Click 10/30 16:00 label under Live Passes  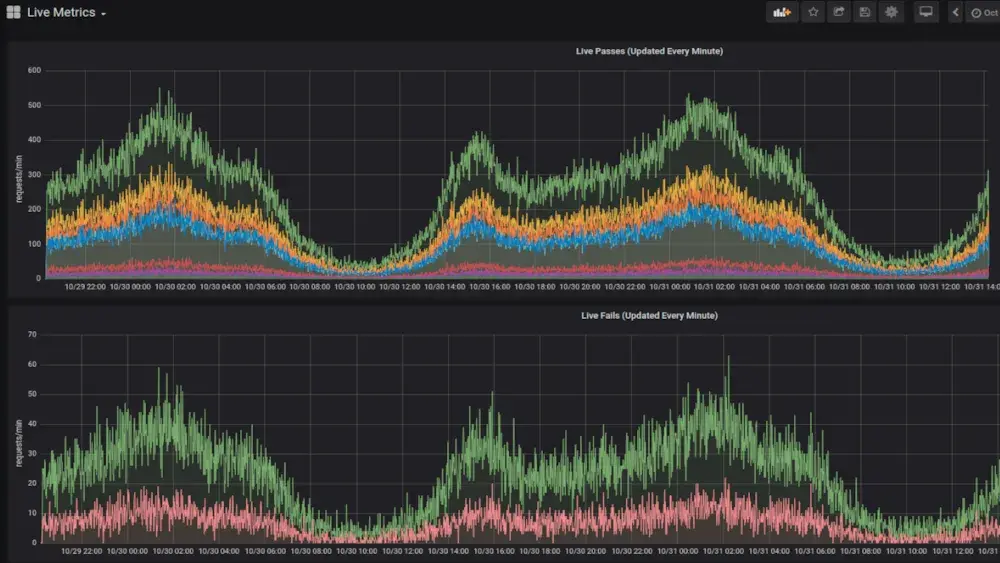490,287
